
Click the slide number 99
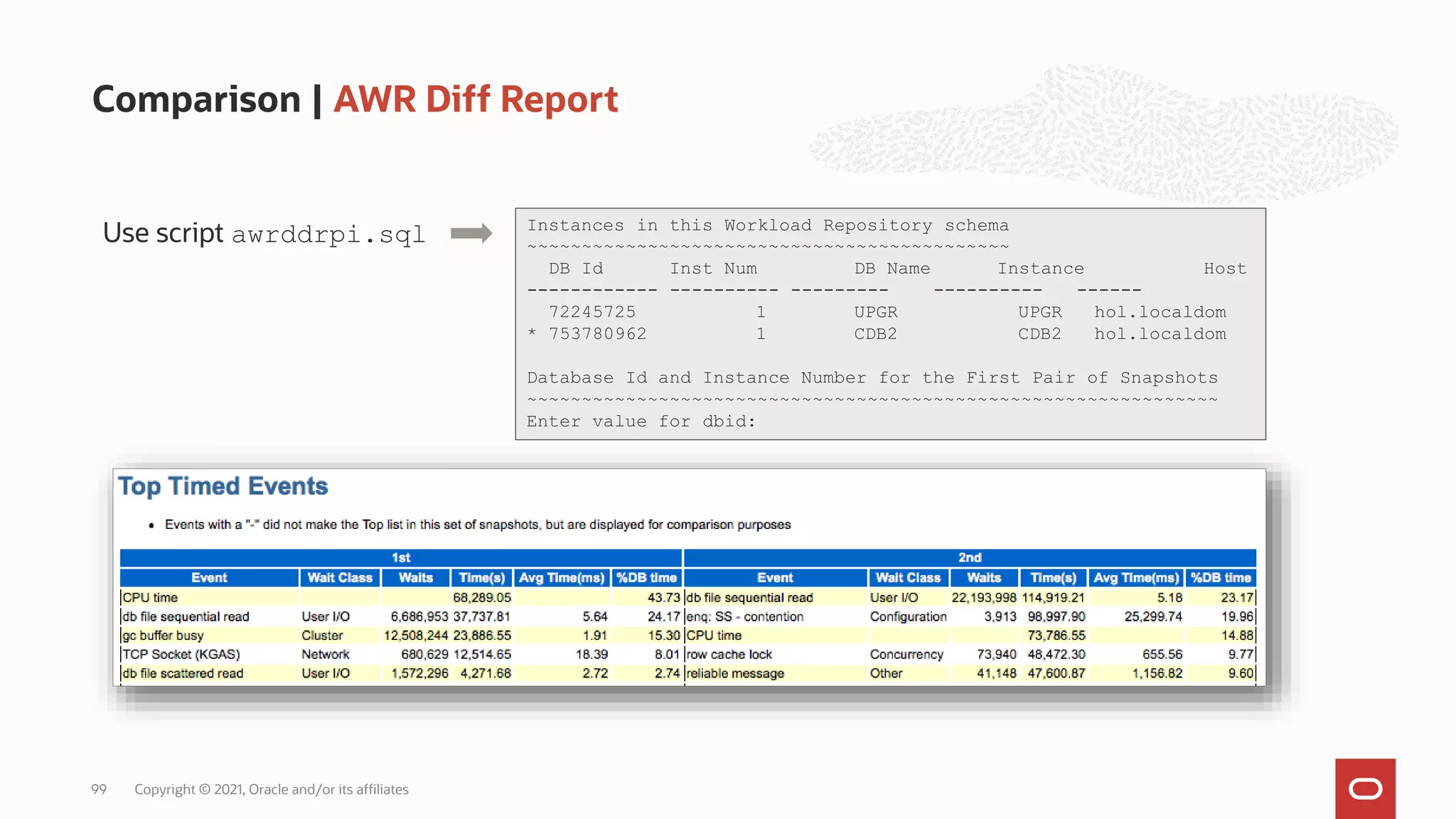[99, 789]
